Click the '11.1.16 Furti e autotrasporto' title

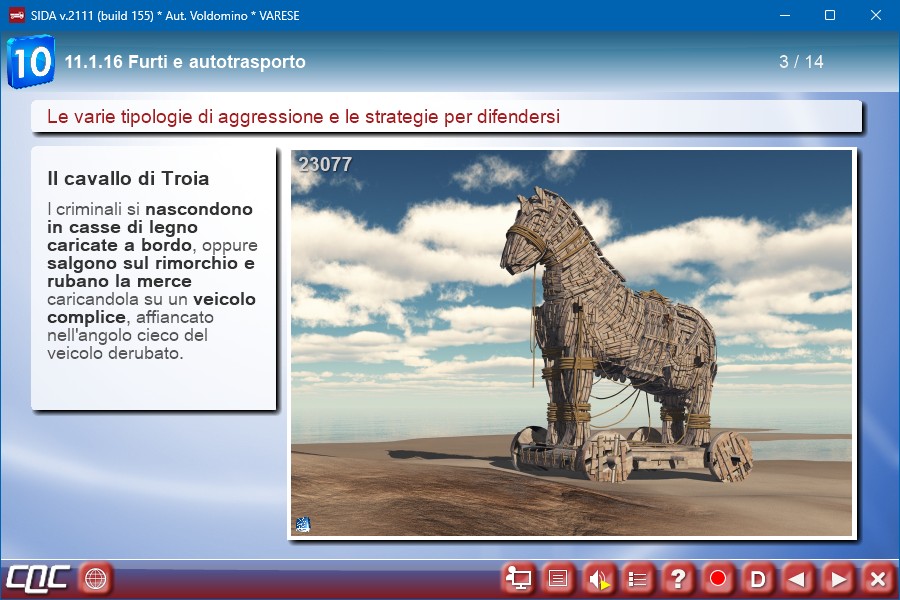click(185, 62)
